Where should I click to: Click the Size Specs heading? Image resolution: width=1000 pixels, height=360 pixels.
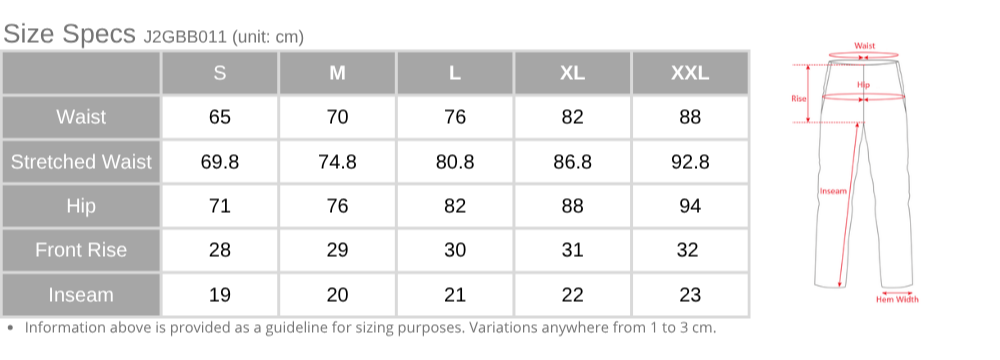[x=69, y=34]
